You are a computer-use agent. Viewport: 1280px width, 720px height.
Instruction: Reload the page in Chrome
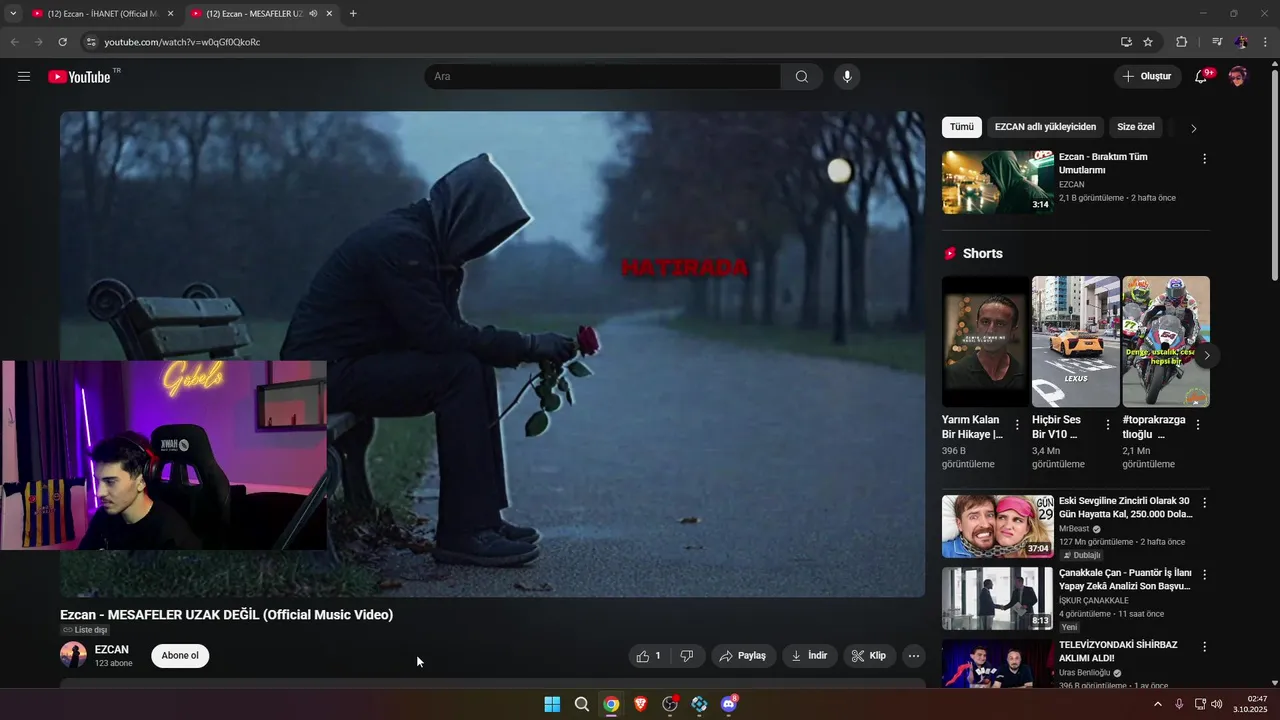point(62,42)
